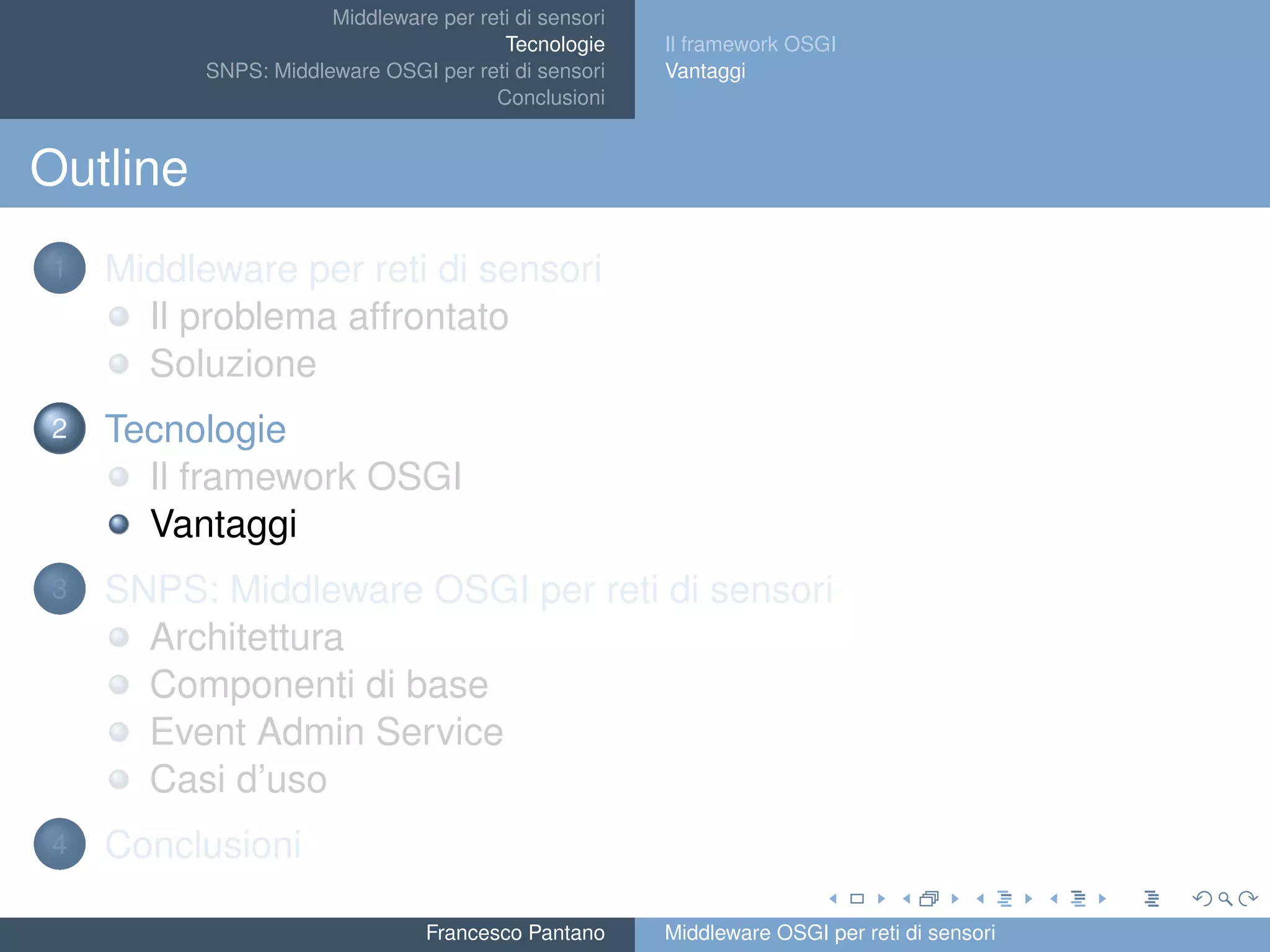1270x952 pixels.
Task: Go to previous subsection arrow
Action: 980,898
